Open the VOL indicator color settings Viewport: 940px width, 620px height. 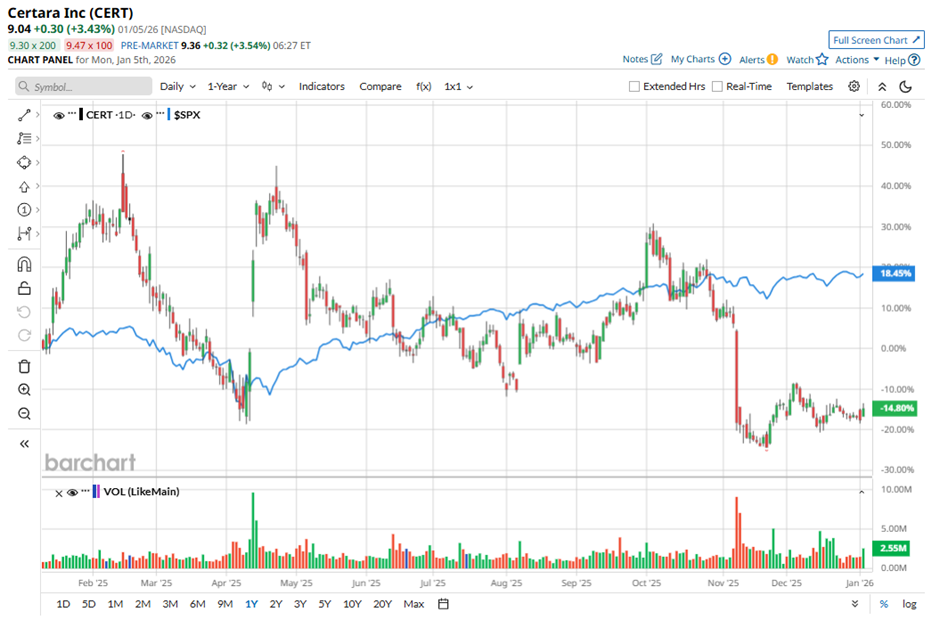tap(97, 492)
